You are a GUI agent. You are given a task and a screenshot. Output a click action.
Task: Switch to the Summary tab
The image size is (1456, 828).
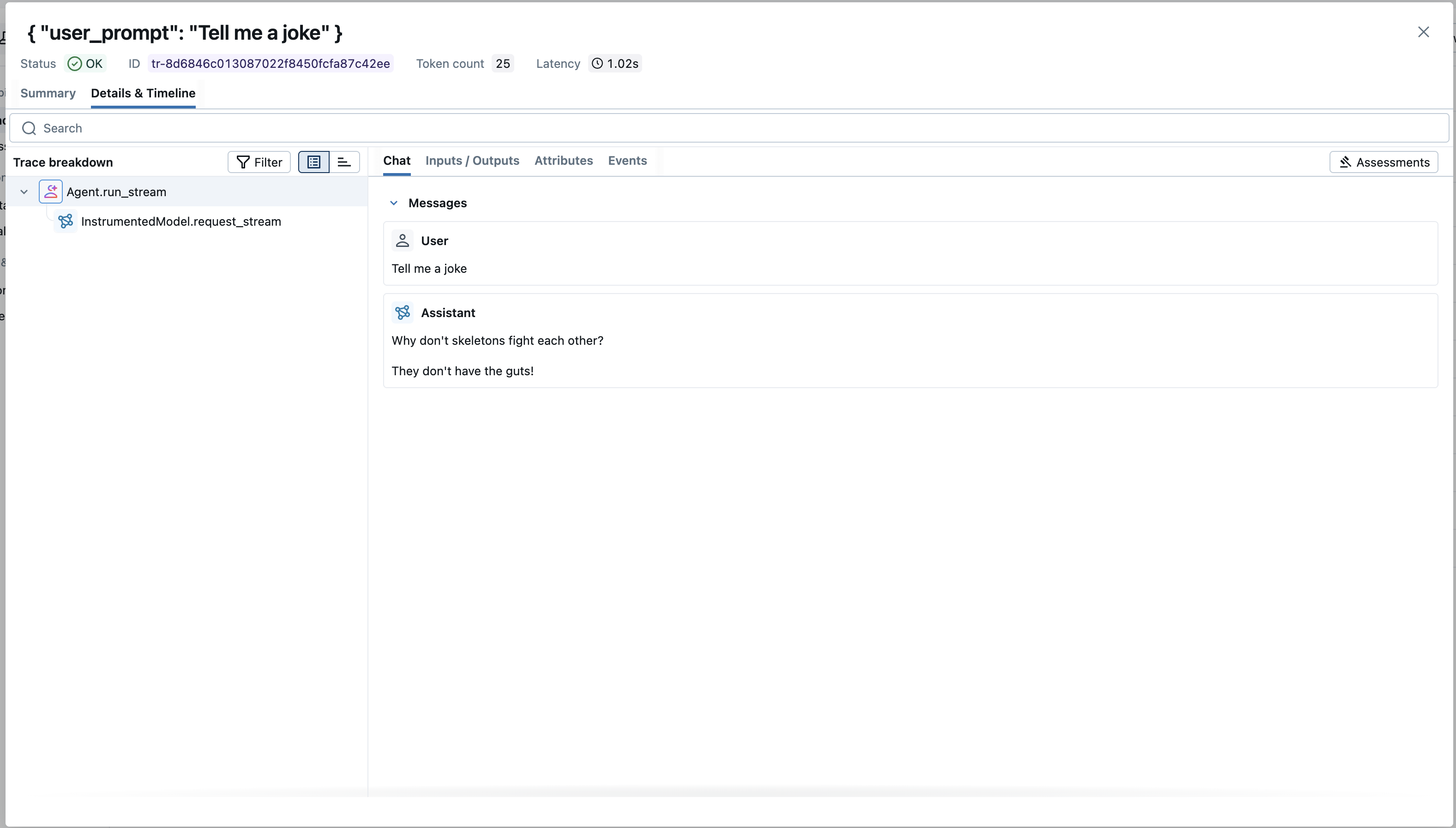click(x=48, y=93)
